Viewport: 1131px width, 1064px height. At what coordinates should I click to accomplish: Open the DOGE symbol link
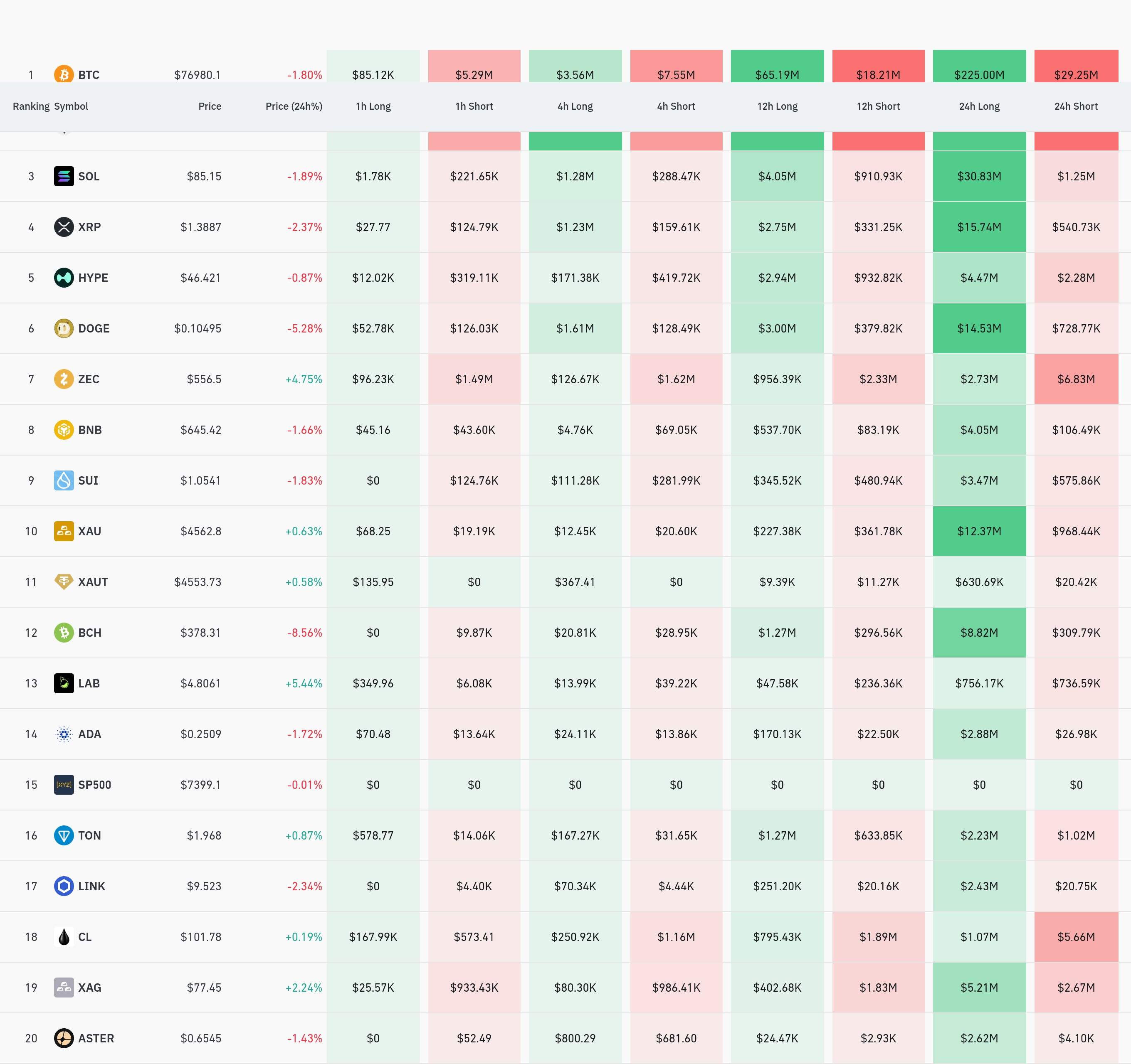pos(94,329)
